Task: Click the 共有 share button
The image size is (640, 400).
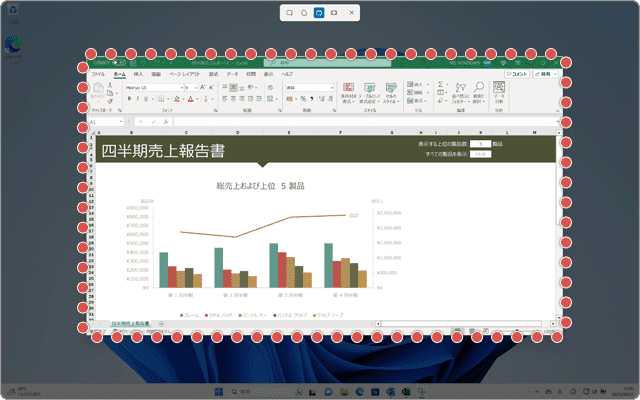Action: (545, 74)
